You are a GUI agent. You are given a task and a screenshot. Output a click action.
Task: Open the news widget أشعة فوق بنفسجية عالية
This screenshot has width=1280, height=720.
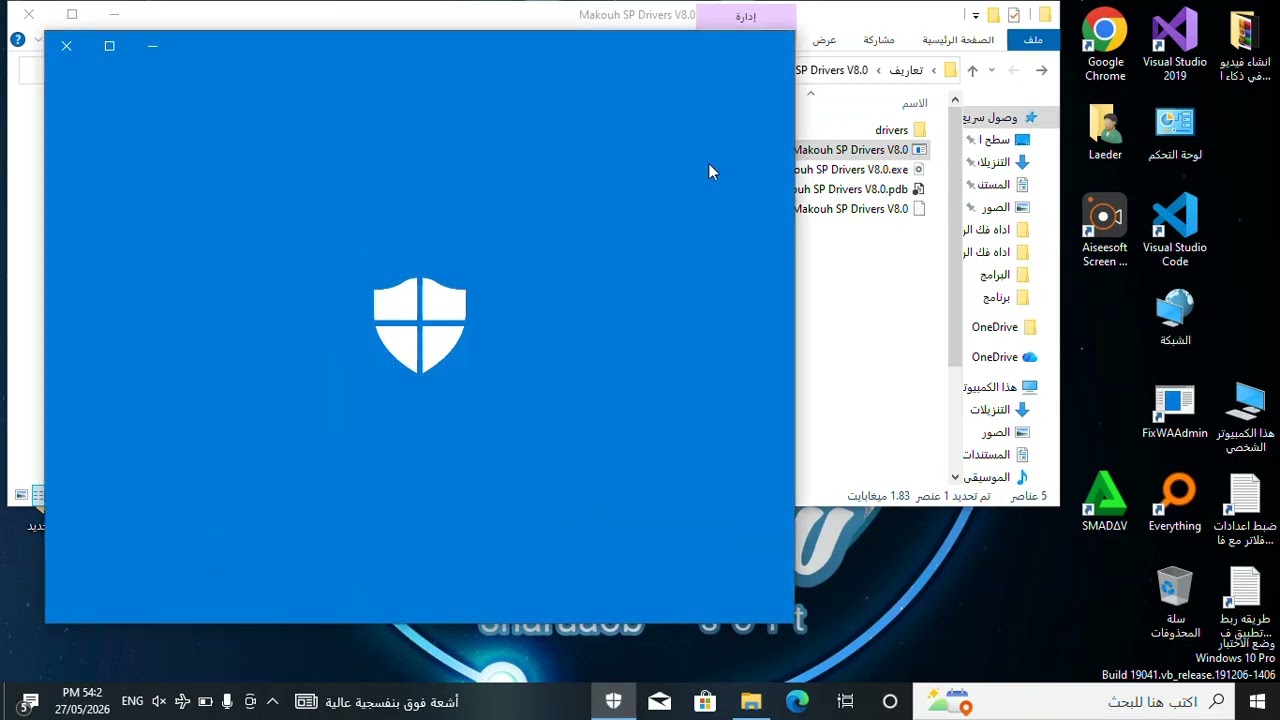pos(377,702)
